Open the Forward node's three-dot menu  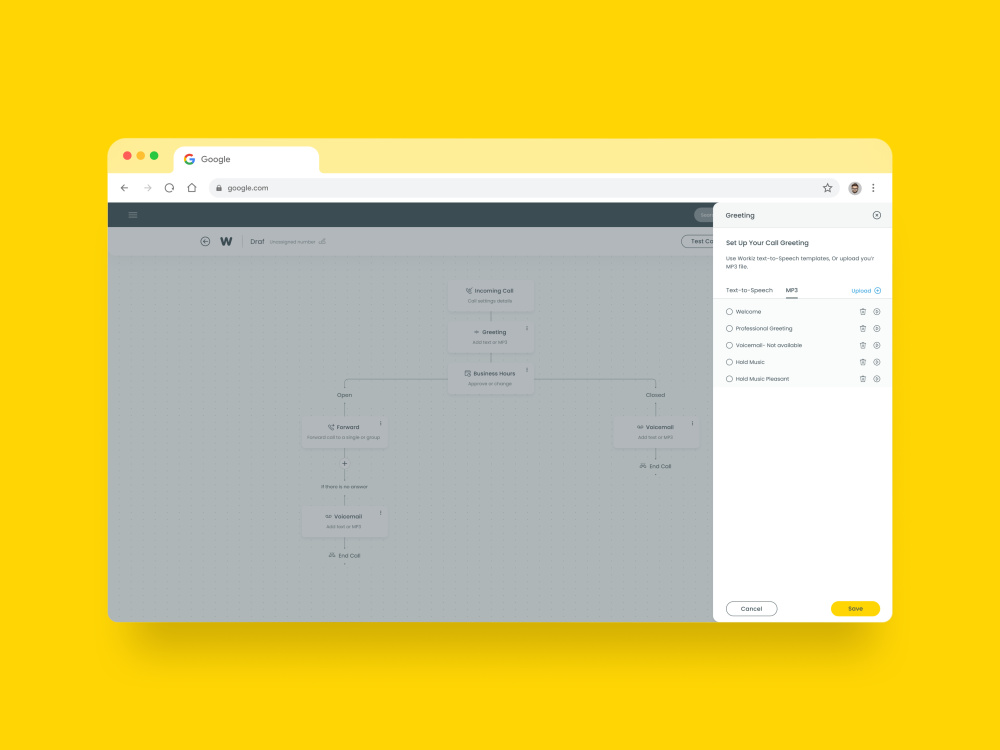pos(381,423)
